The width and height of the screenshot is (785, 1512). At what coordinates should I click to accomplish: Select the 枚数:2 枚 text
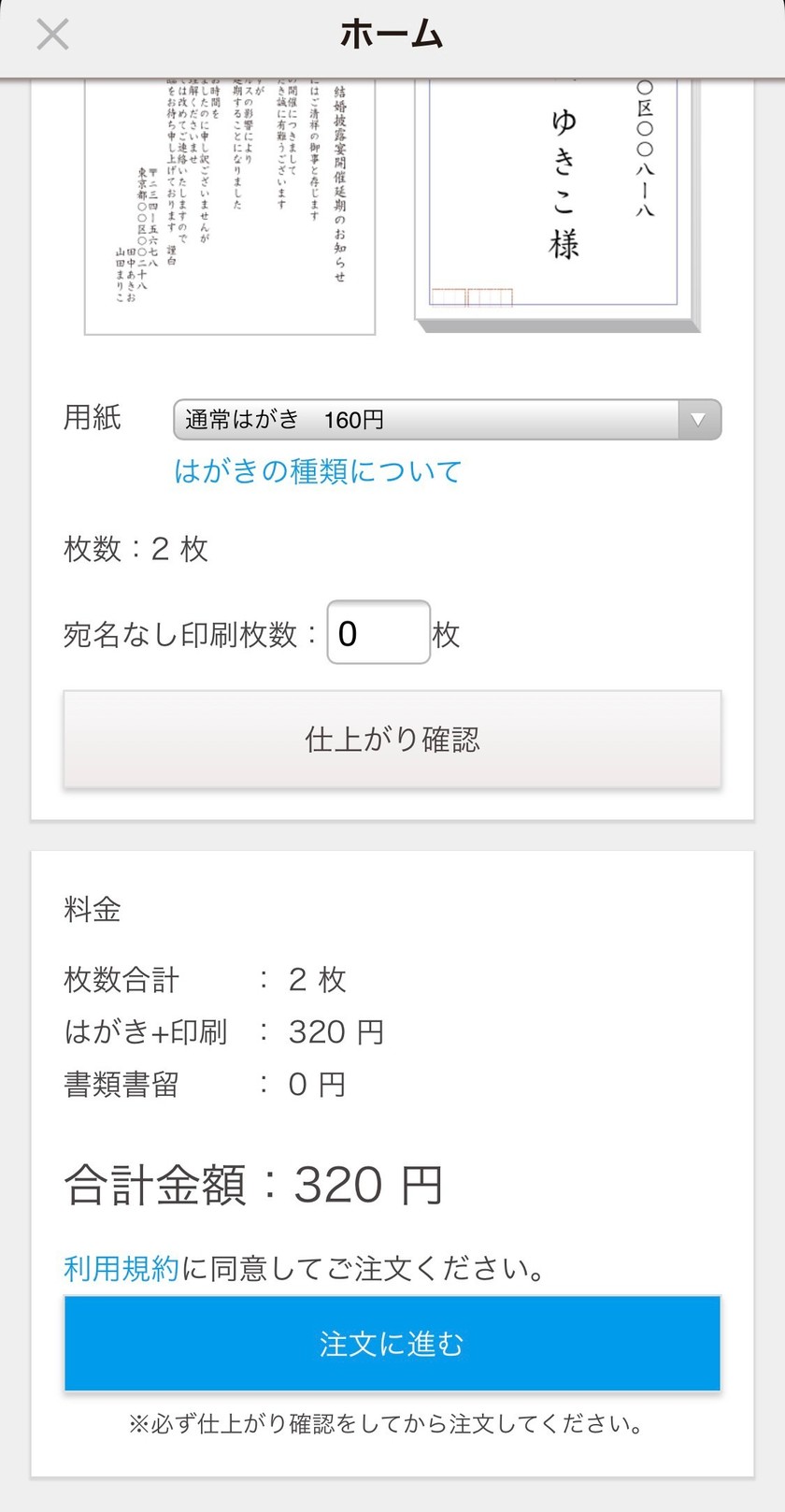pos(136,549)
